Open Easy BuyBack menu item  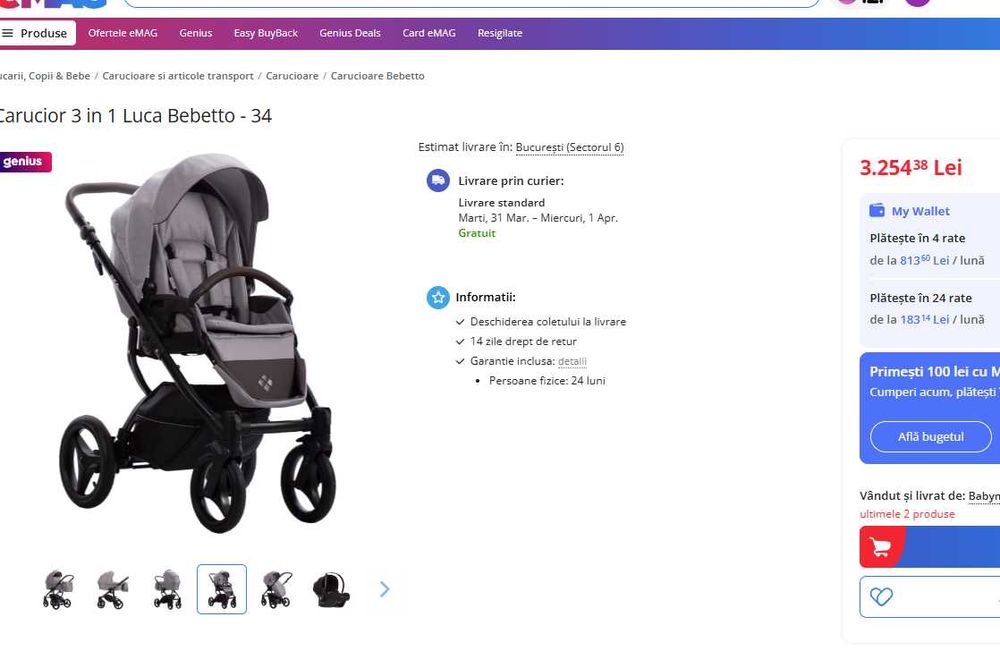pyautogui.click(x=265, y=33)
